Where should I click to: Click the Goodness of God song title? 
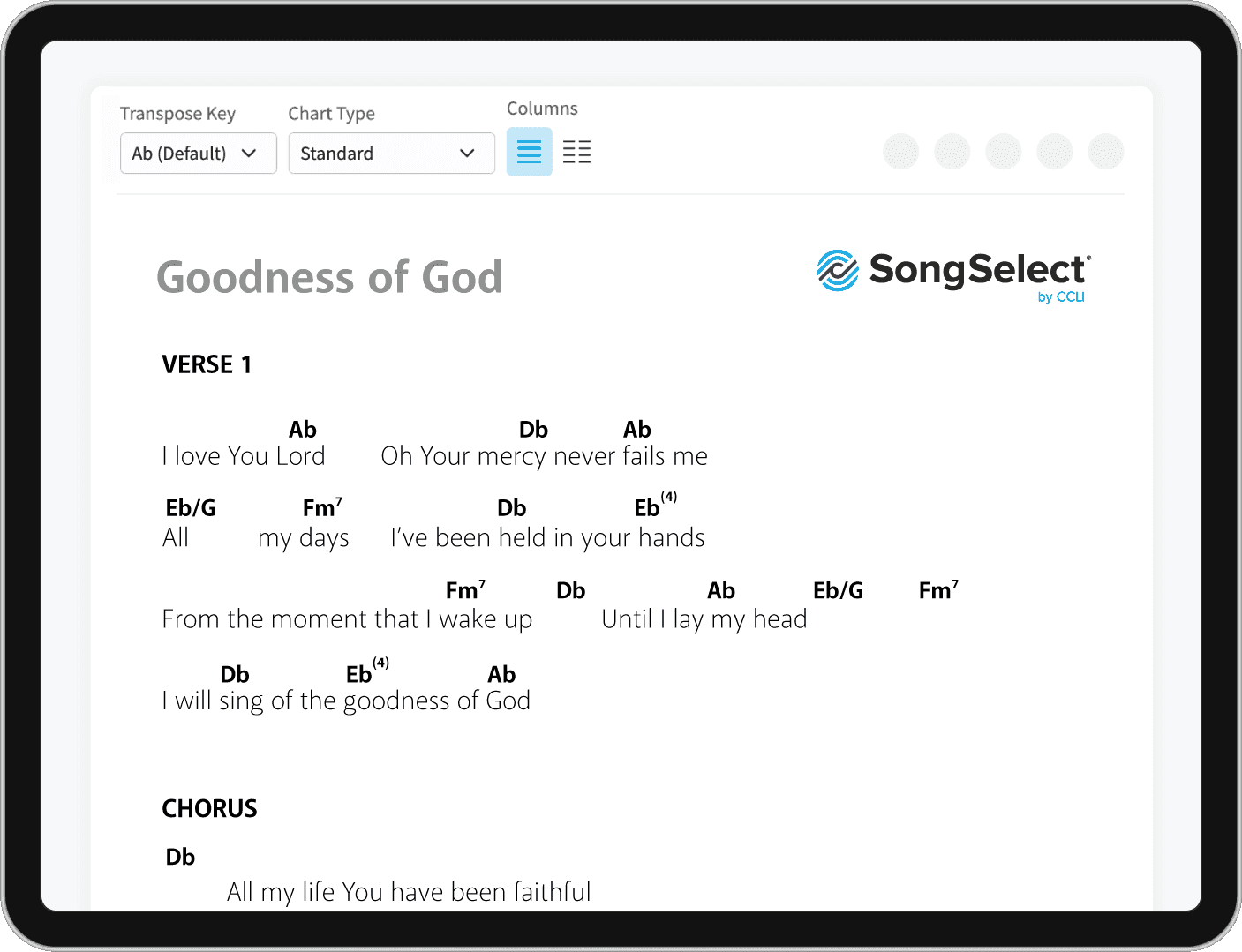329,277
